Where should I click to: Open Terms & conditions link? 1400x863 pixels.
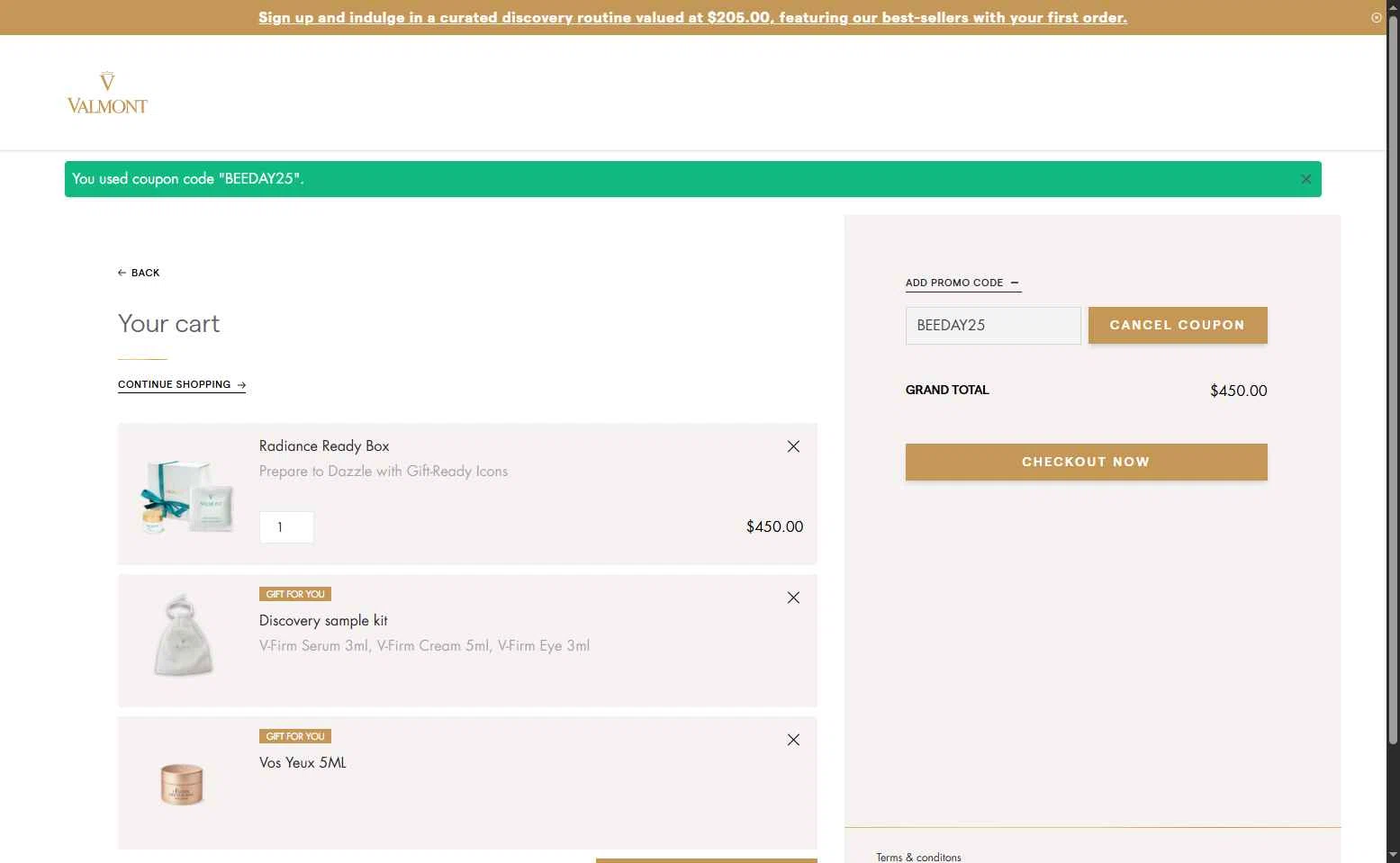tap(918, 857)
